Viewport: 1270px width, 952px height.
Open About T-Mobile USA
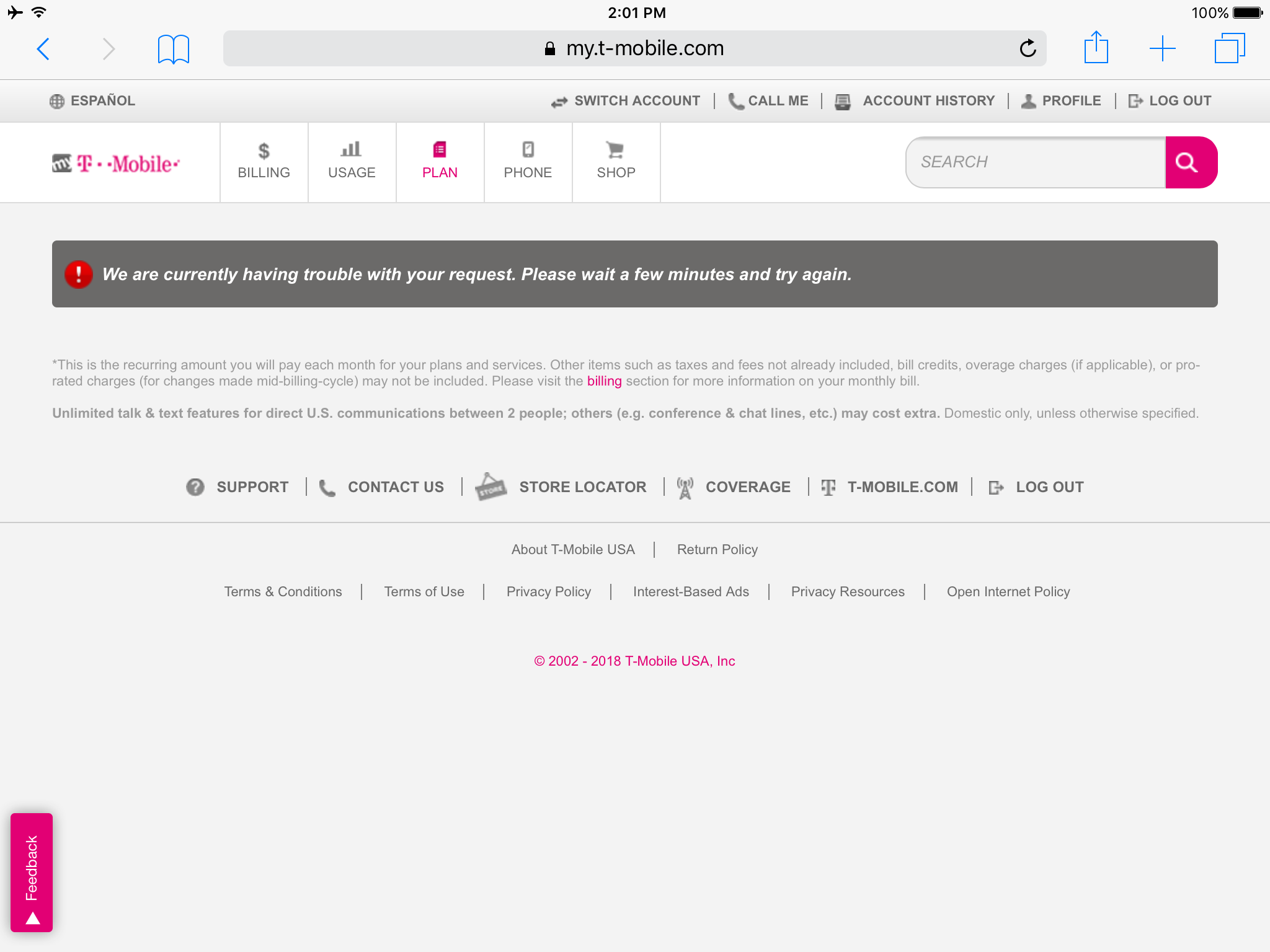click(x=573, y=550)
